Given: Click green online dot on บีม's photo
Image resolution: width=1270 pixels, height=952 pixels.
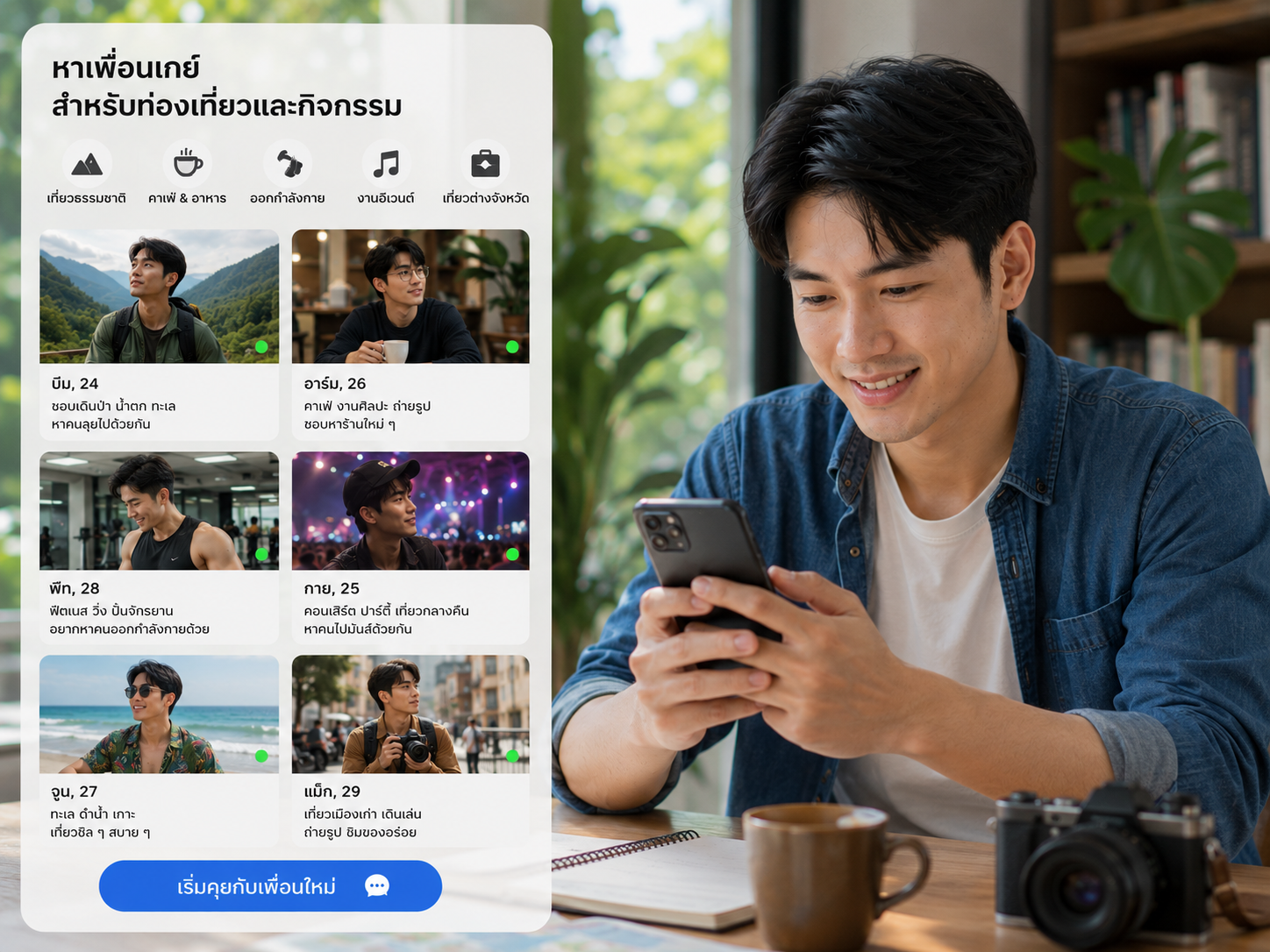Looking at the screenshot, I should [x=261, y=347].
